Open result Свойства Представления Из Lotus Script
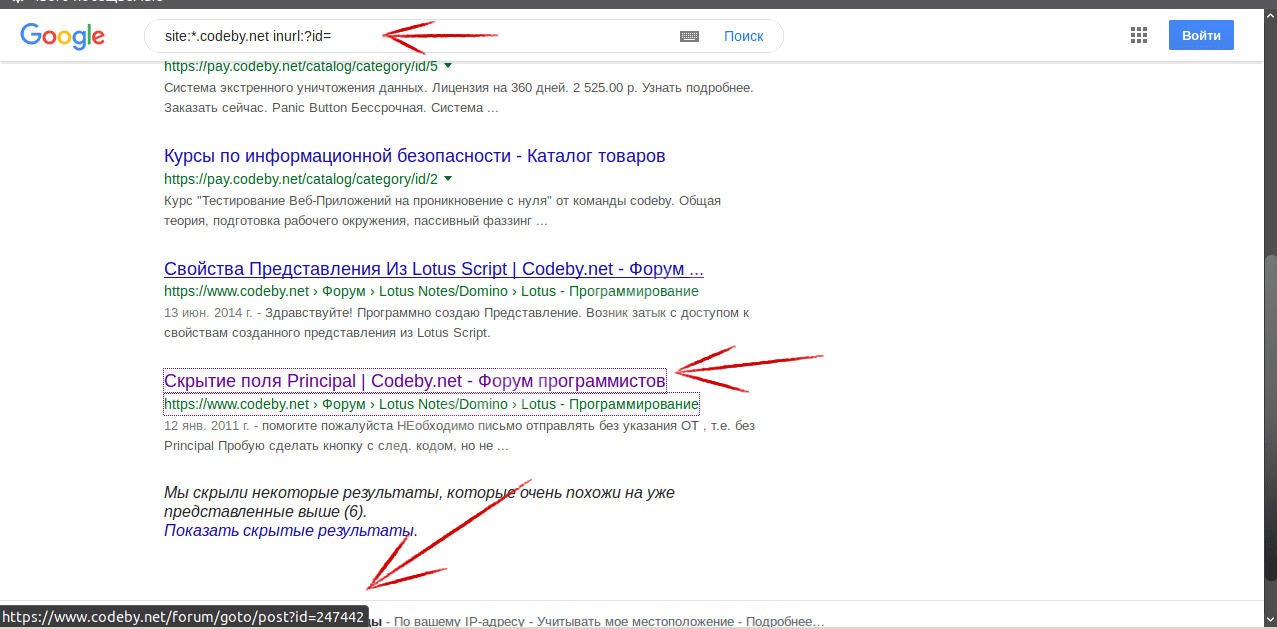Image resolution: width=1277 pixels, height=629 pixels. click(434, 269)
